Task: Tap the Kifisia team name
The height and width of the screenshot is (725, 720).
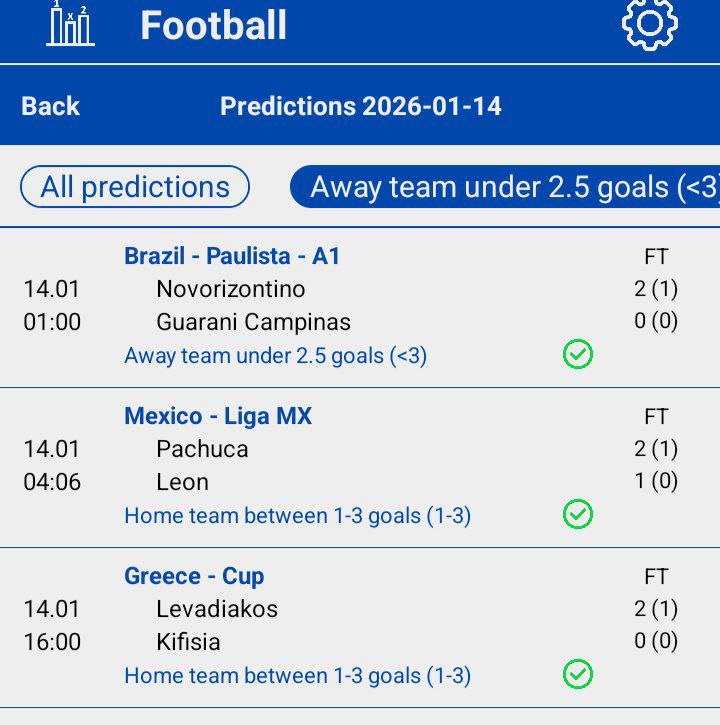Action: tap(189, 641)
